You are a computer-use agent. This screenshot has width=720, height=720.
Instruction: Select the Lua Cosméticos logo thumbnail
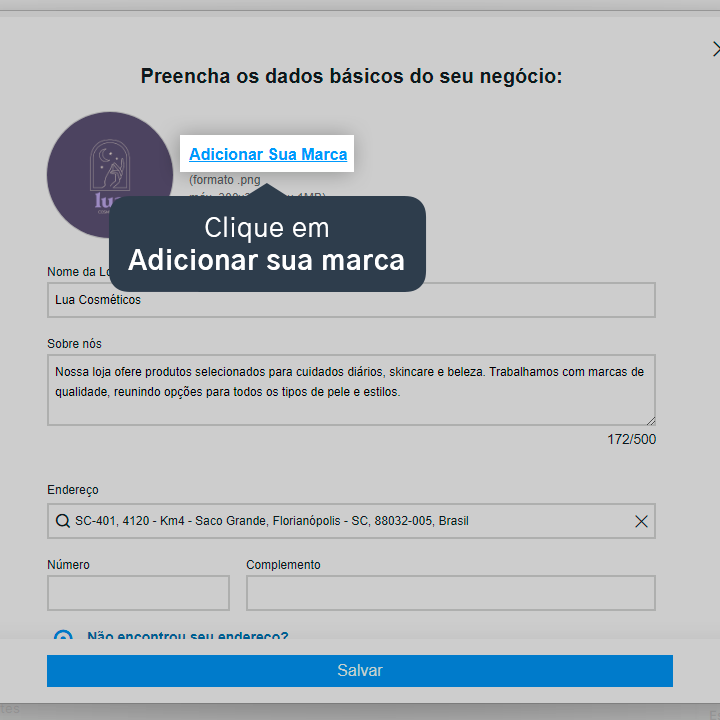[110, 175]
